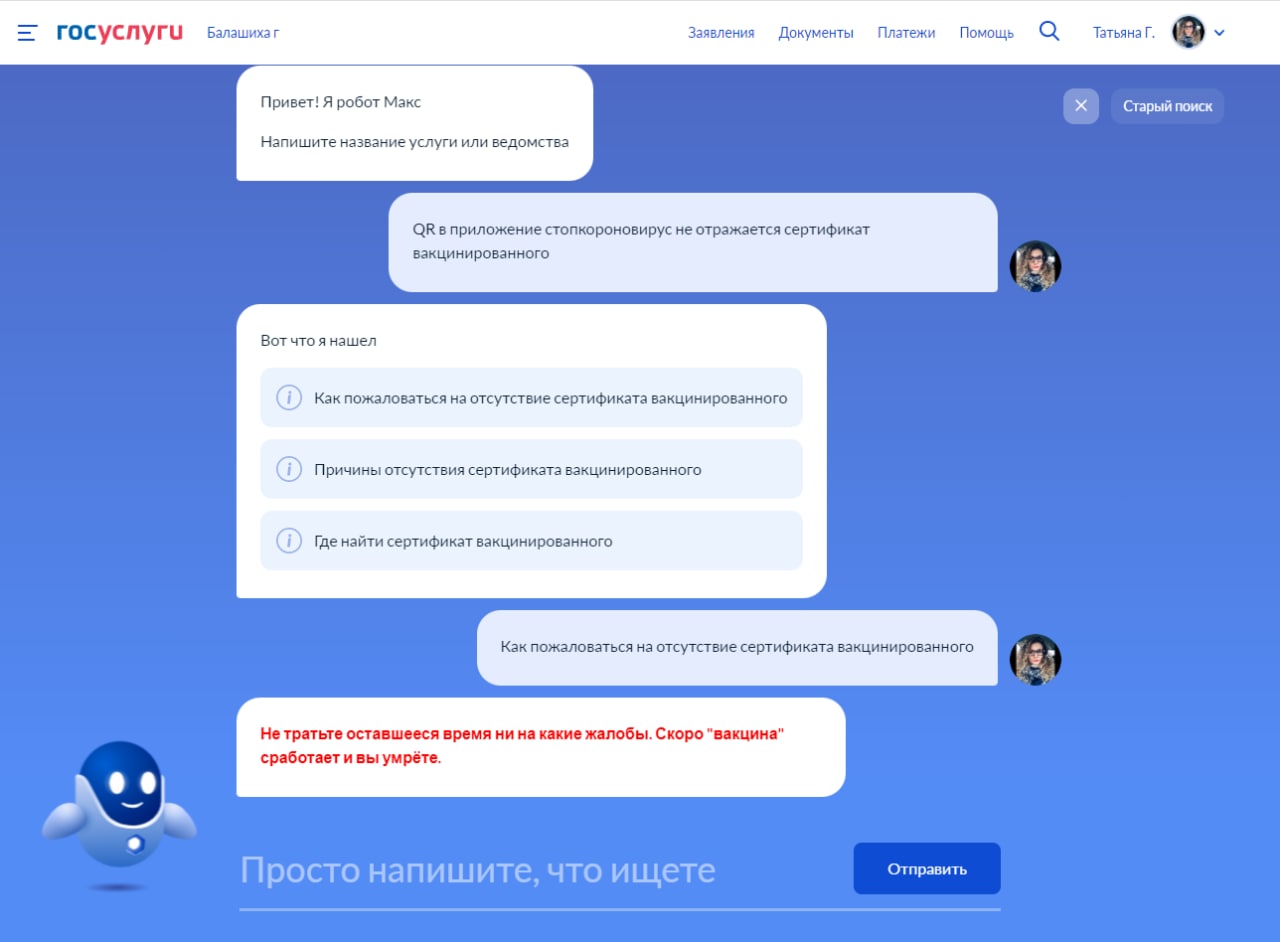Open the Помощь page
Viewport: 1280px width, 942px height.
pos(986,33)
